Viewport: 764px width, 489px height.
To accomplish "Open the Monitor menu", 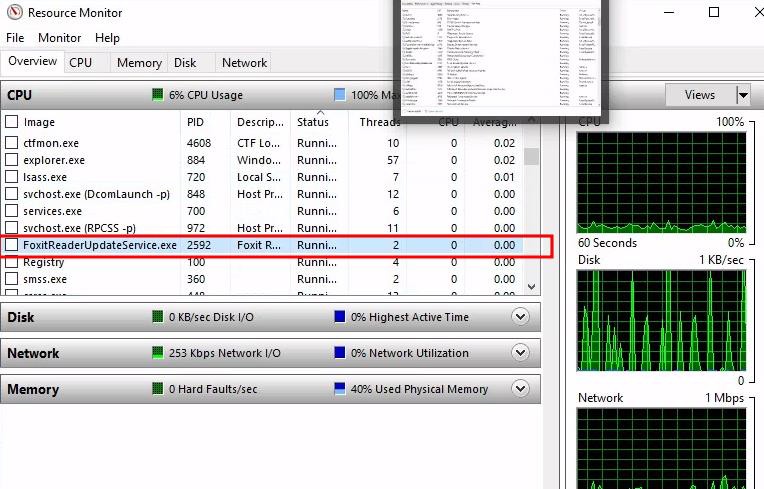I will pyautogui.click(x=59, y=38).
